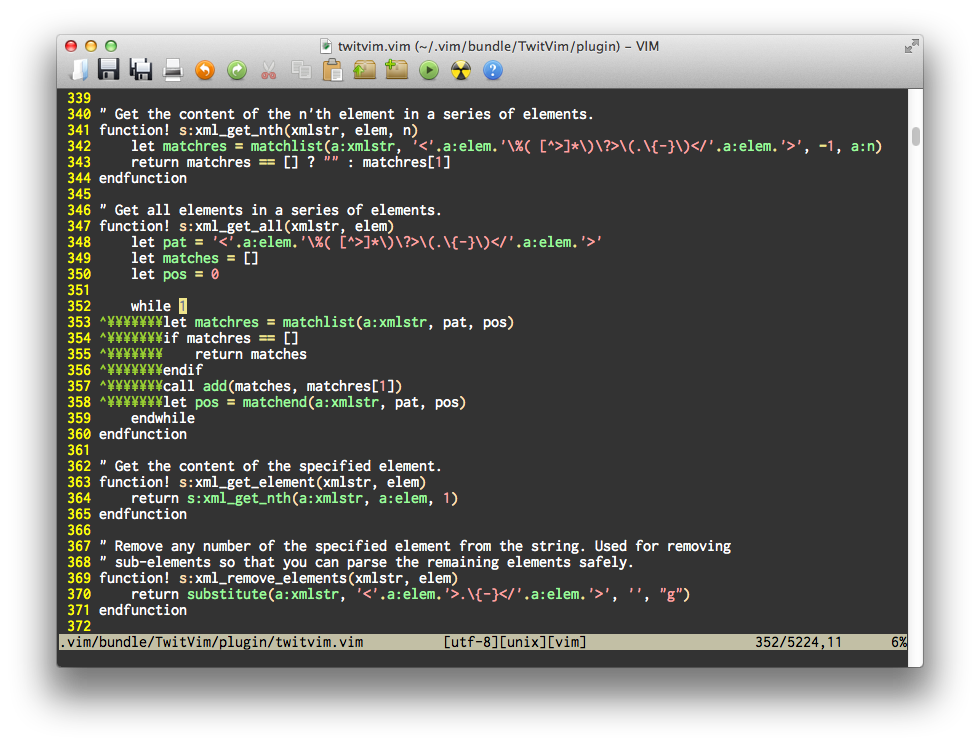980x746 pixels.
Task: Click the Save Session folder-plus icon
Action: [x=396, y=69]
